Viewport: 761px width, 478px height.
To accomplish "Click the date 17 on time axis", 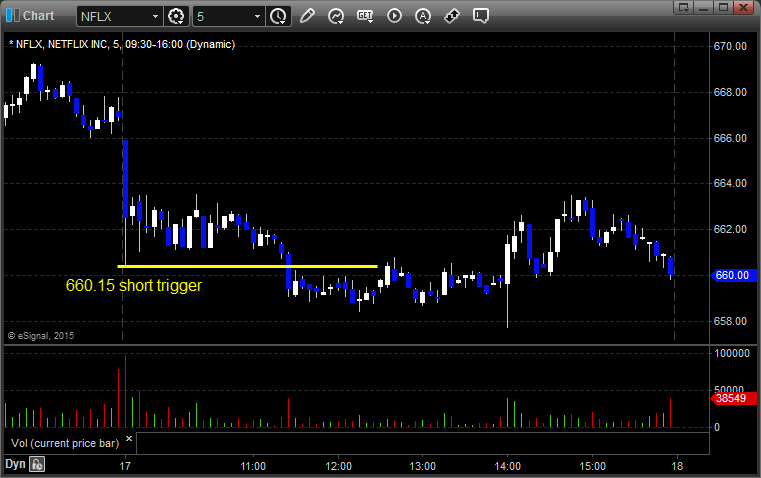I will [125, 466].
